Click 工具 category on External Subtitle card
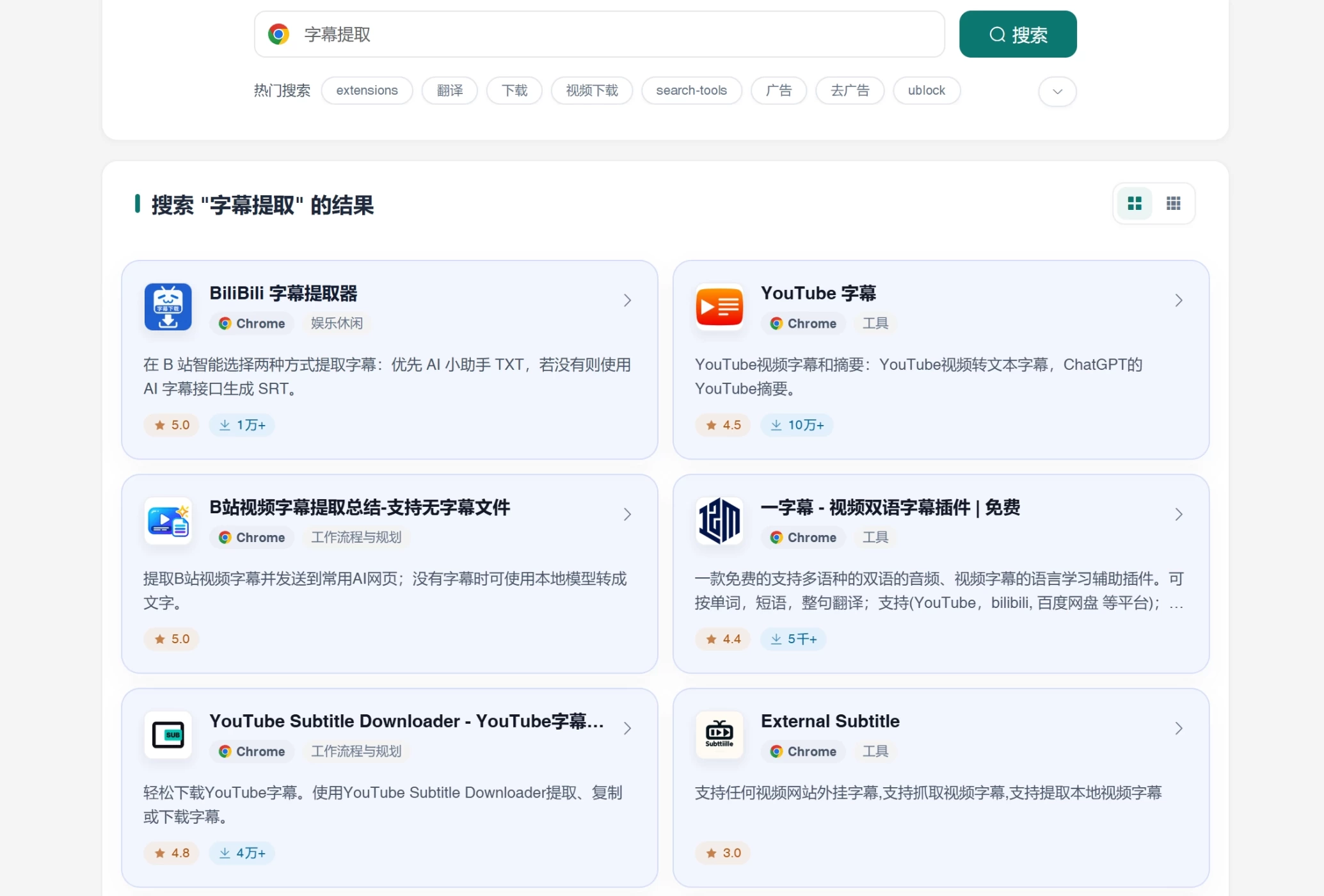The height and width of the screenshot is (896, 1324). pos(875,751)
